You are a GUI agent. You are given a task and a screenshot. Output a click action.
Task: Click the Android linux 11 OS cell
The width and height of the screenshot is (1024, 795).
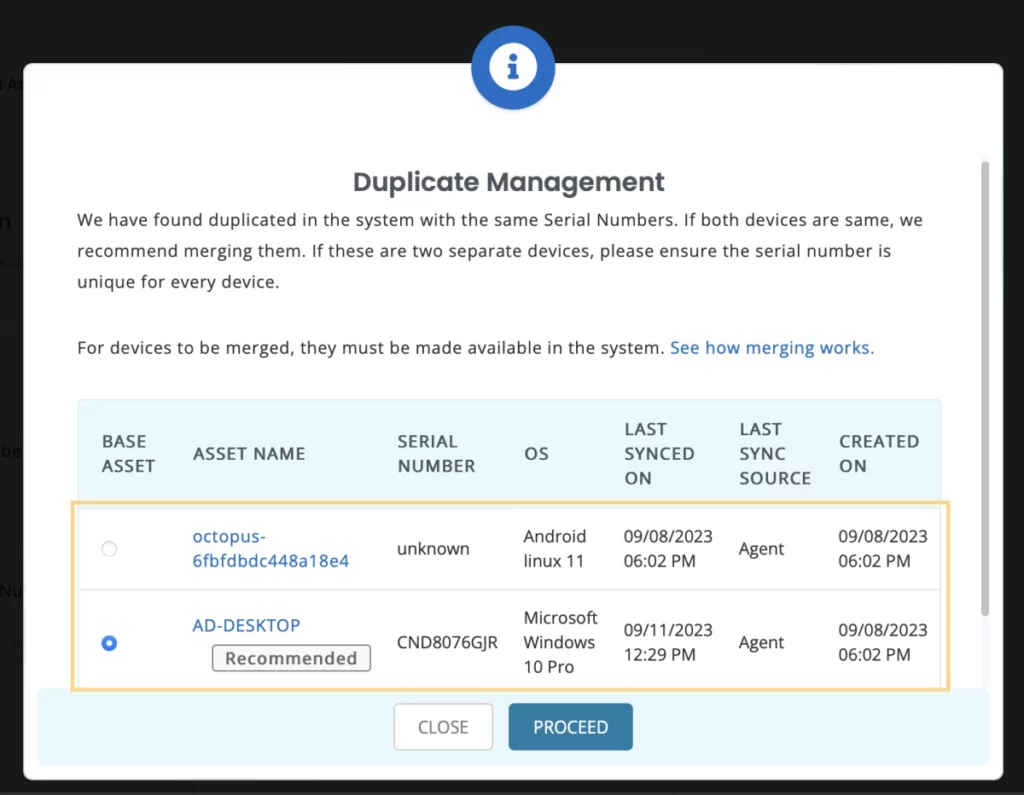pyautogui.click(x=554, y=548)
